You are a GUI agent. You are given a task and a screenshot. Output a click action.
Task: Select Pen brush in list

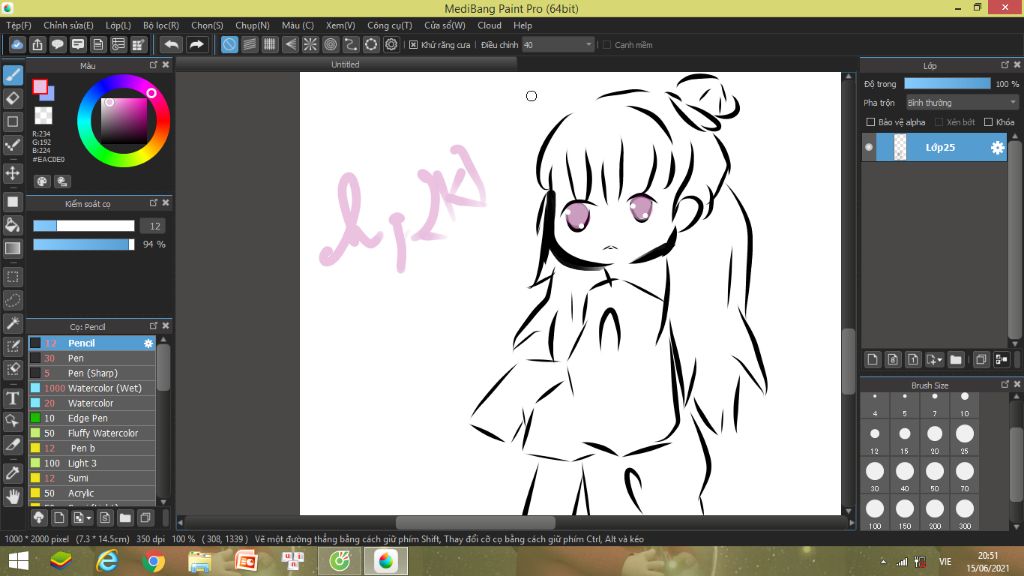92,358
